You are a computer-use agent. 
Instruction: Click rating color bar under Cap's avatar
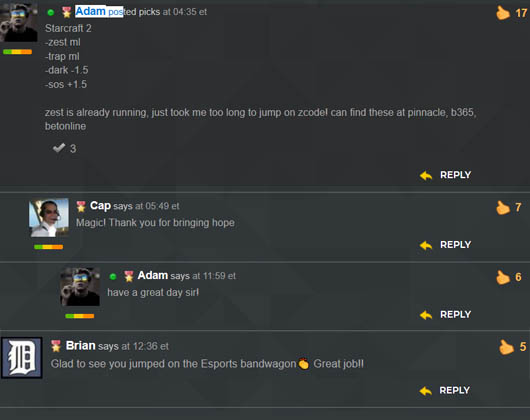[x=49, y=247]
